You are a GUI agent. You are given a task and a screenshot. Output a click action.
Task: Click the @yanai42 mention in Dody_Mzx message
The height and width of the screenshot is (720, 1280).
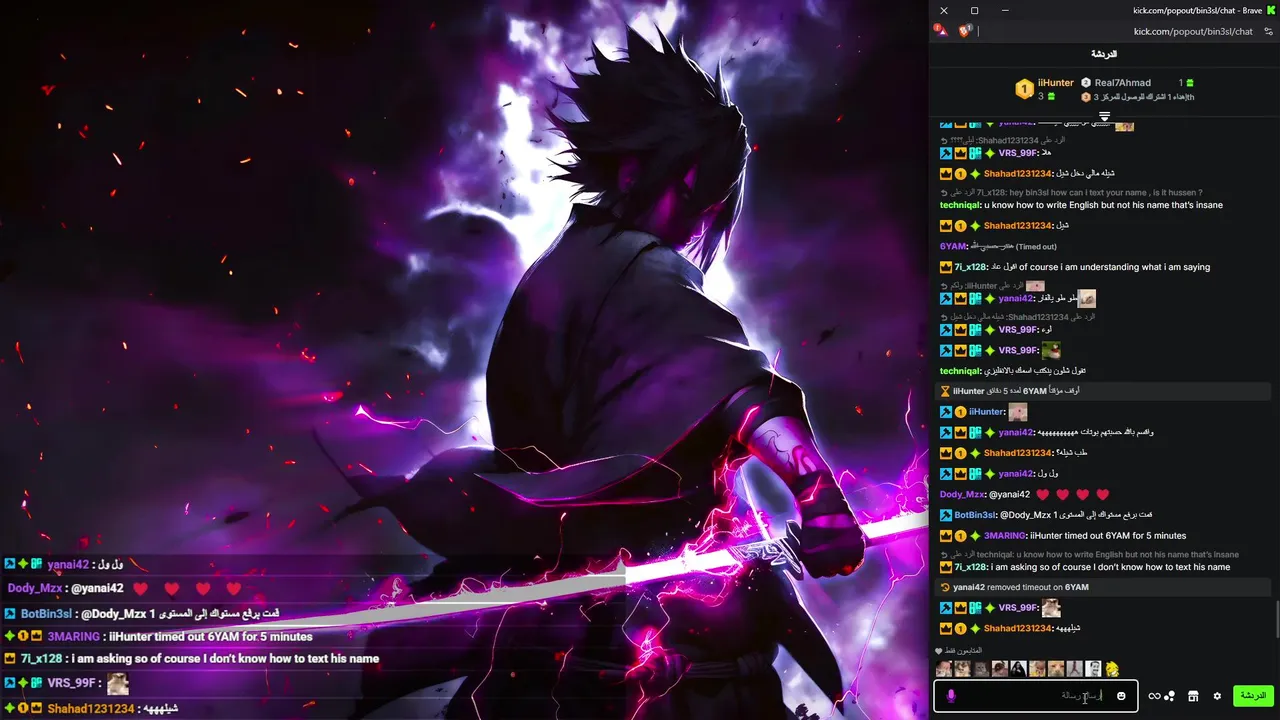1009,494
